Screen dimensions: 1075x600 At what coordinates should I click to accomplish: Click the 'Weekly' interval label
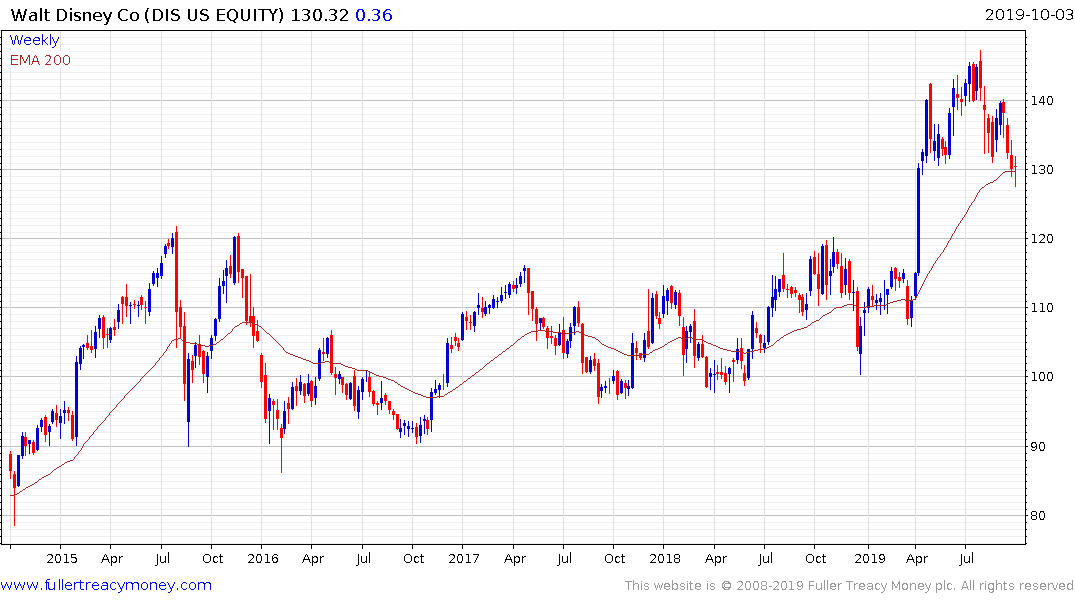coord(34,40)
